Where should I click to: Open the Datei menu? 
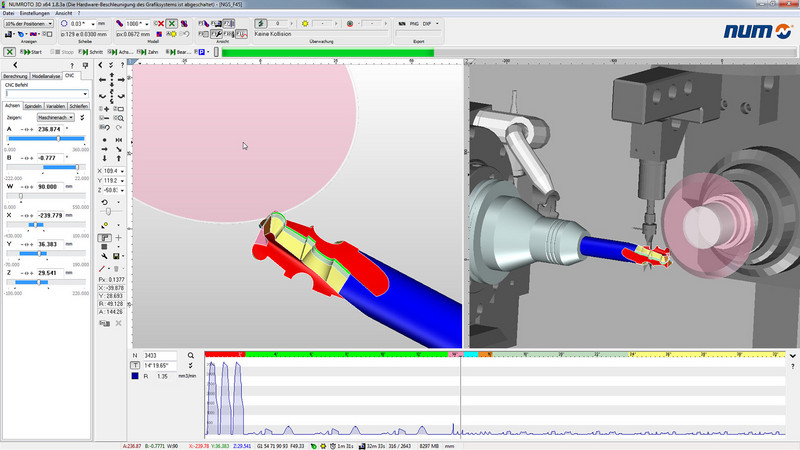click(x=8, y=13)
